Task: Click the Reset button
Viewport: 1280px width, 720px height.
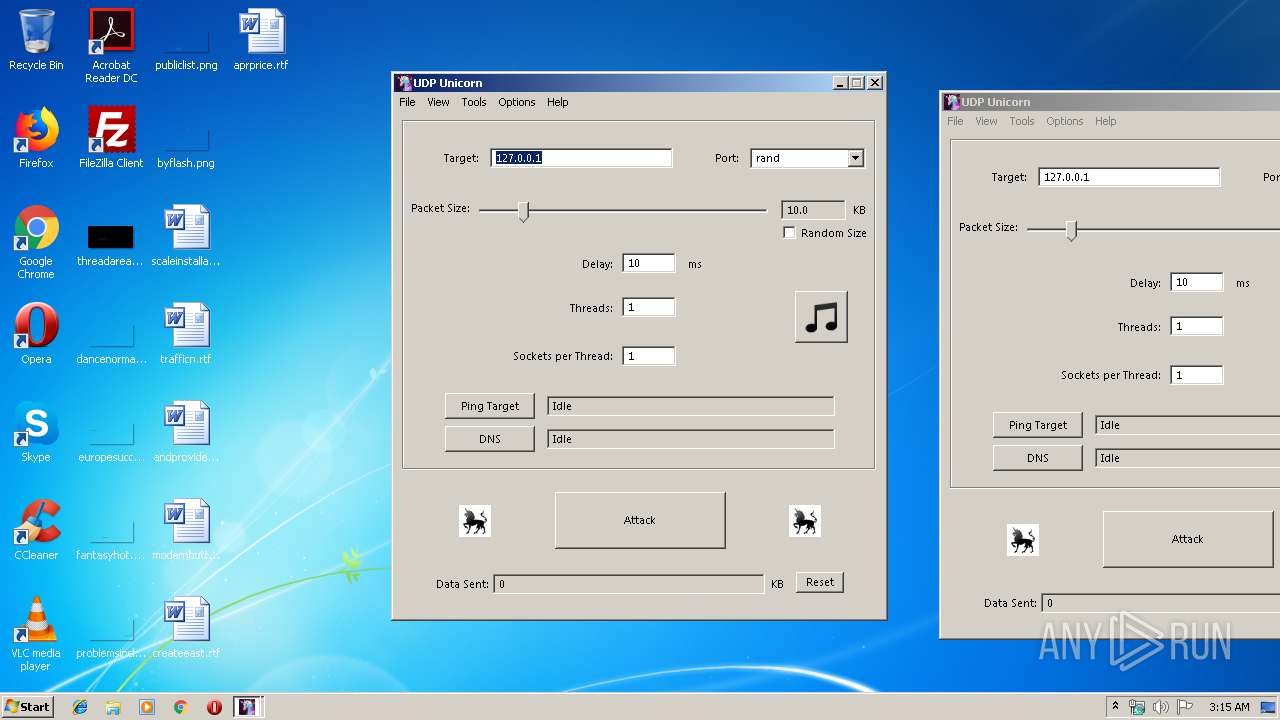Action: [x=820, y=582]
